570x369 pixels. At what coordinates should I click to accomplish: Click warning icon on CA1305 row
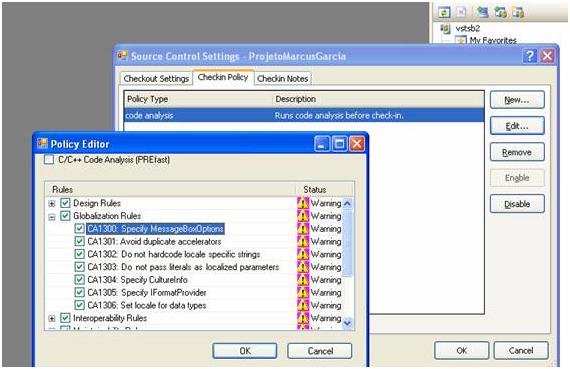(302, 292)
